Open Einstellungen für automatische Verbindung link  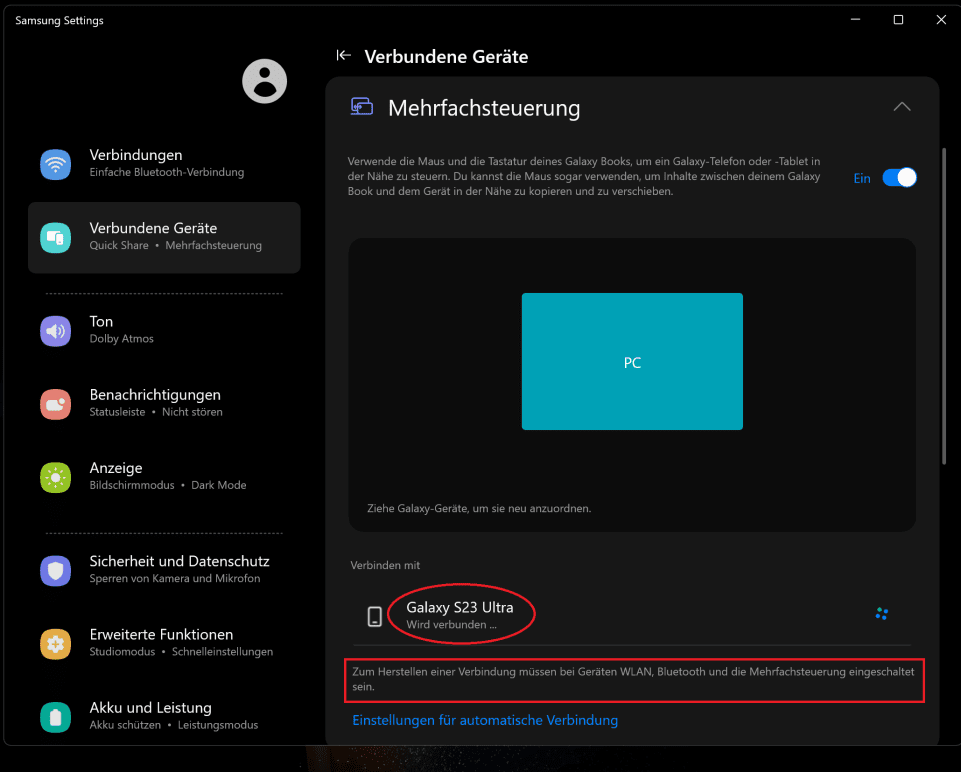pos(485,721)
